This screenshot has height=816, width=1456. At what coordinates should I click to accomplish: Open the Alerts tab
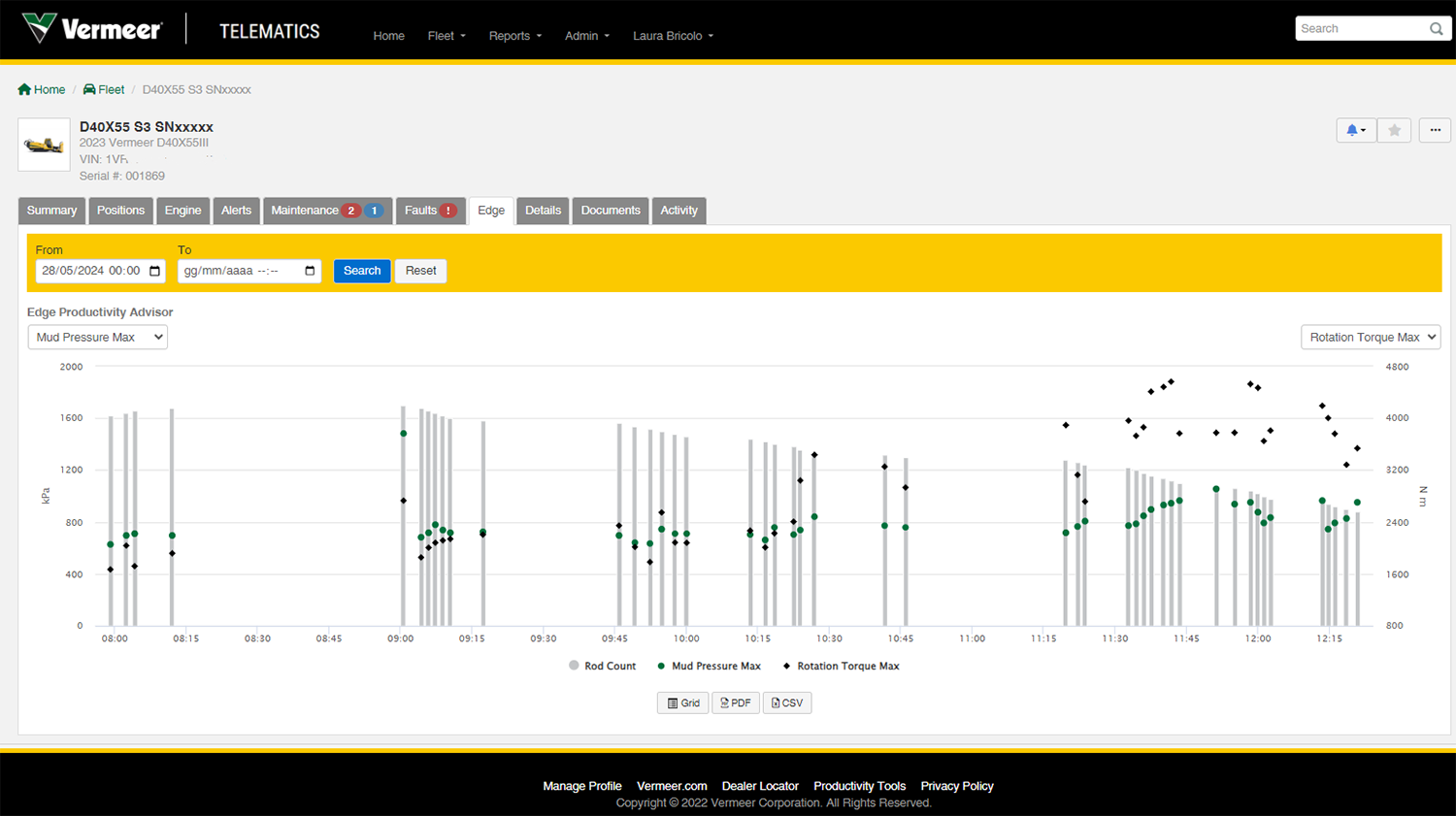tap(236, 211)
